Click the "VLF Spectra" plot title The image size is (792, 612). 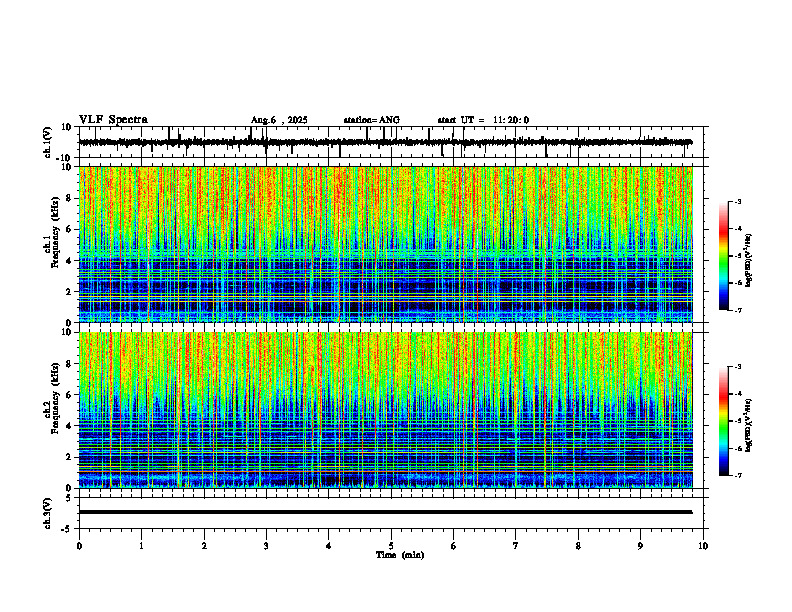pos(113,120)
